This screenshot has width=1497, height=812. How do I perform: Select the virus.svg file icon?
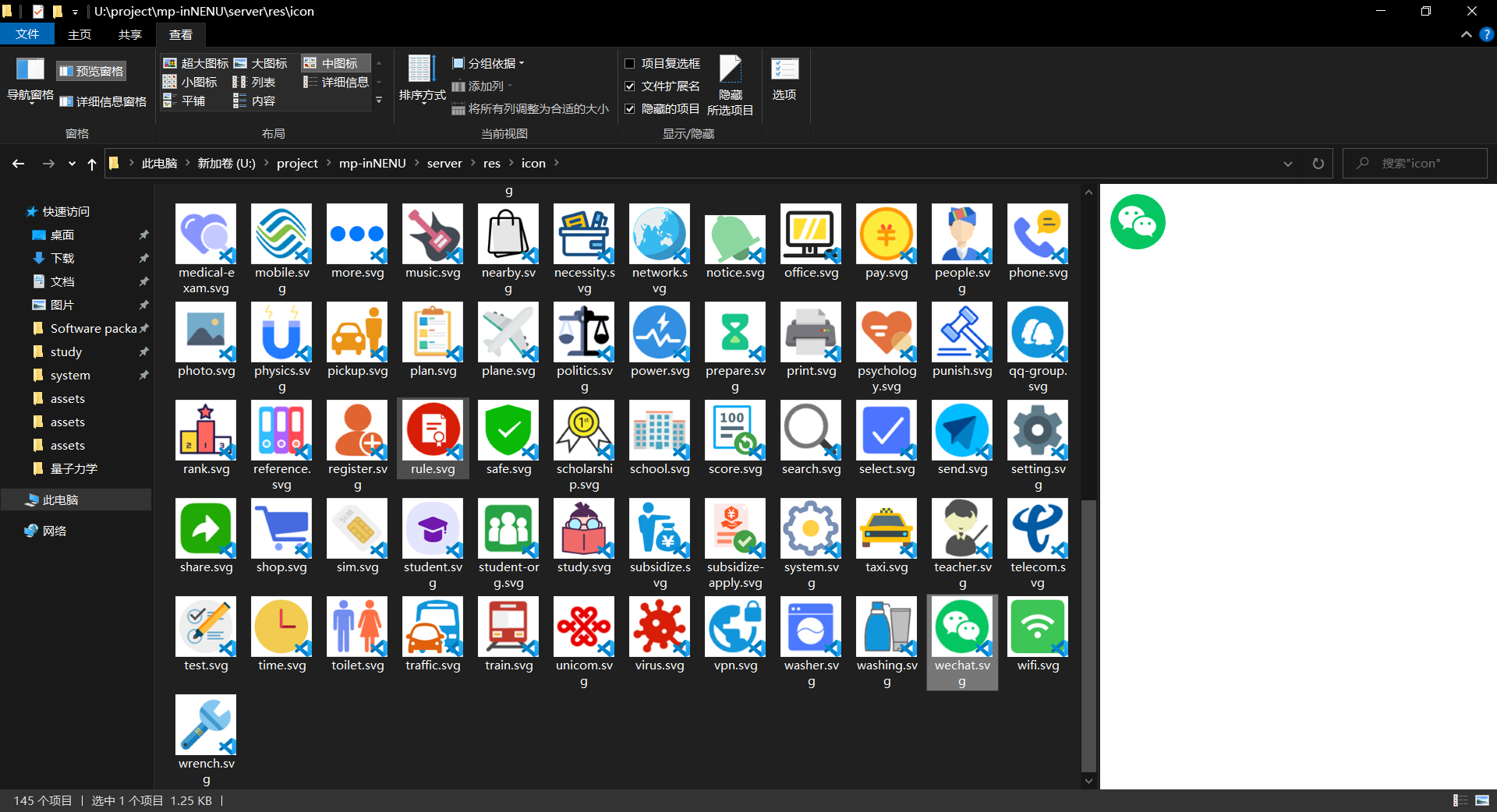pyautogui.click(x=660, y=627)
